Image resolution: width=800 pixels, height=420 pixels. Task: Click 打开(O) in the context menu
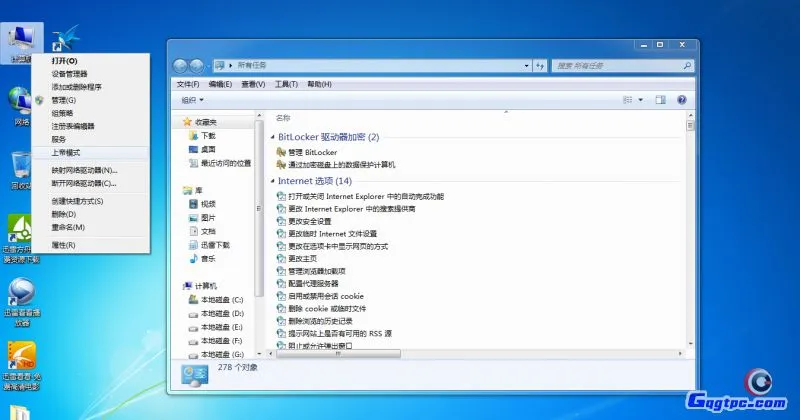[91, 61]
